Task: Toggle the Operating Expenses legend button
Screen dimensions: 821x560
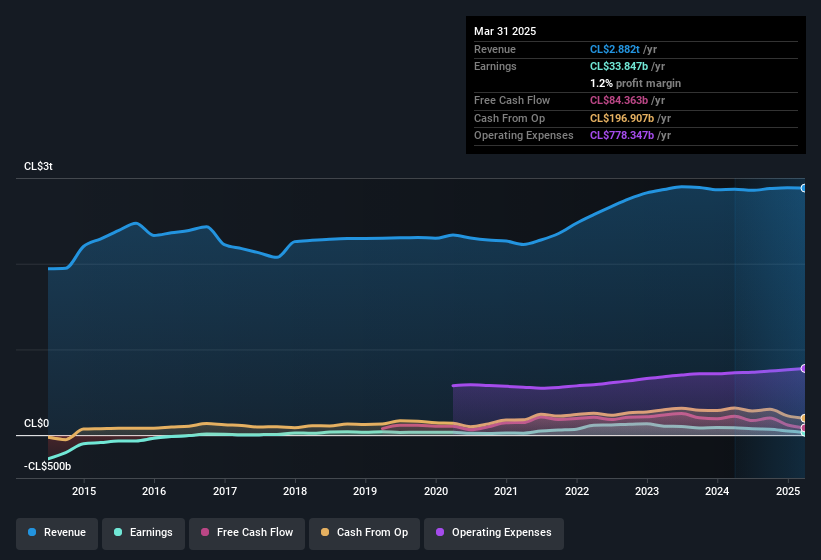Action: point(494,533)
